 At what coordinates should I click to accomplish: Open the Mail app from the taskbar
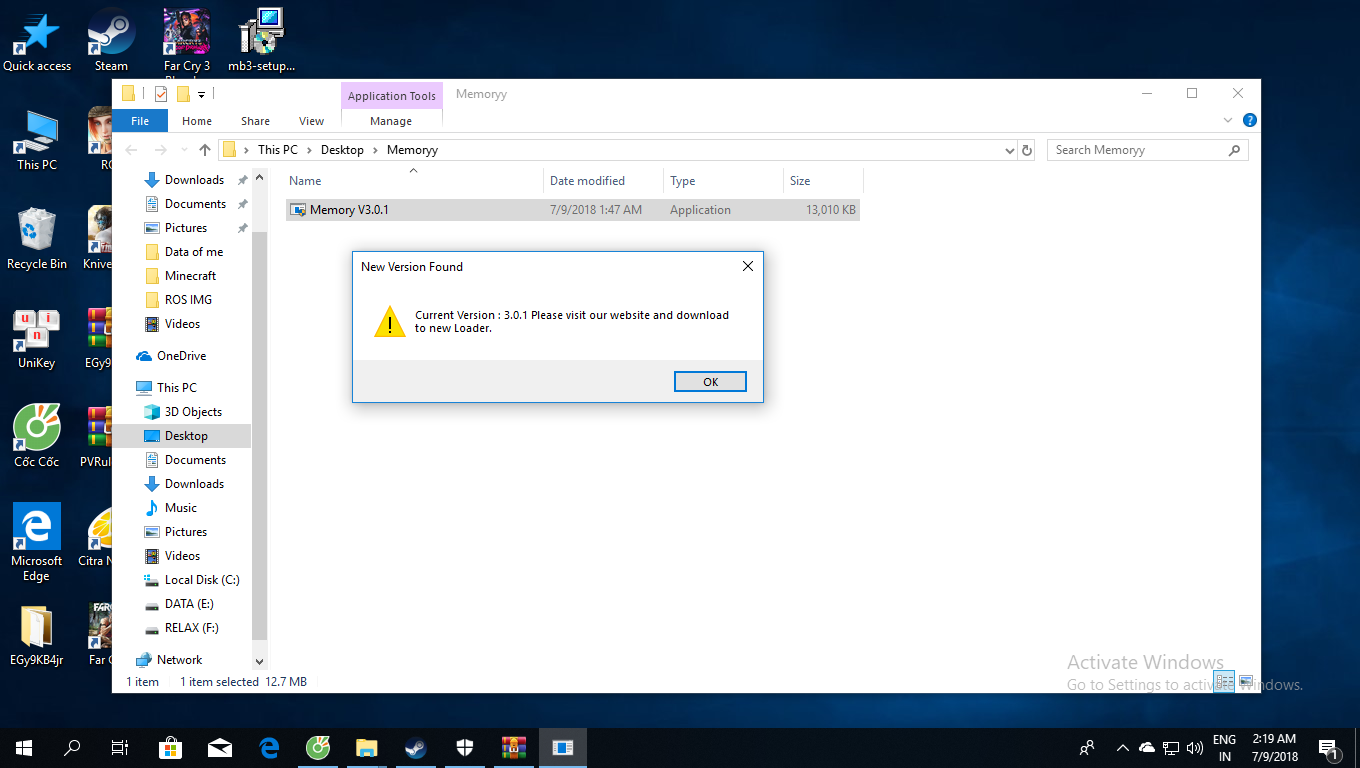click(x=219, y=747)
